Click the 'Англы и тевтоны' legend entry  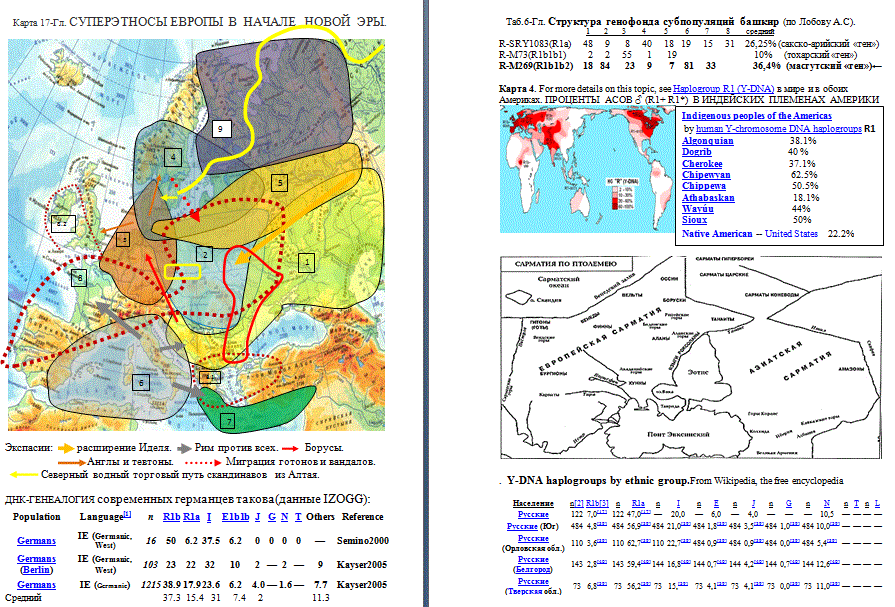coord(130,462)
